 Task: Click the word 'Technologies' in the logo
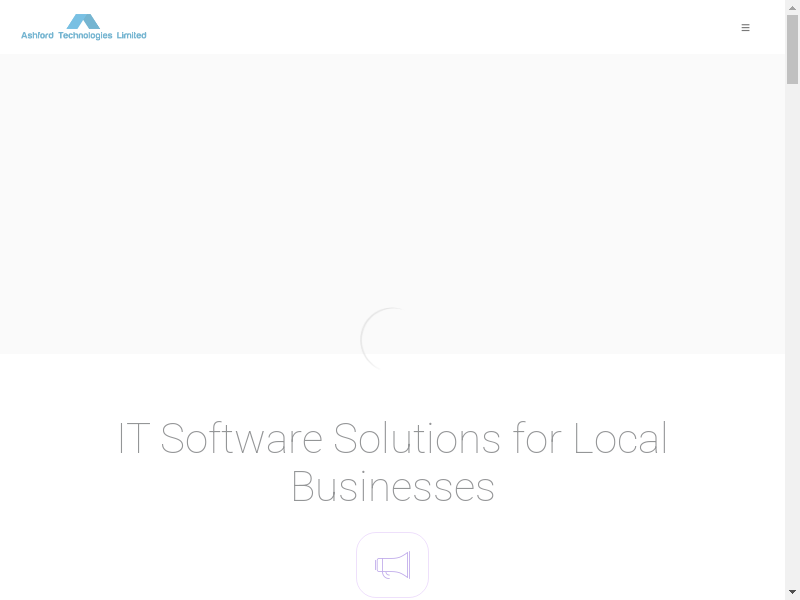tap(85, 35)
